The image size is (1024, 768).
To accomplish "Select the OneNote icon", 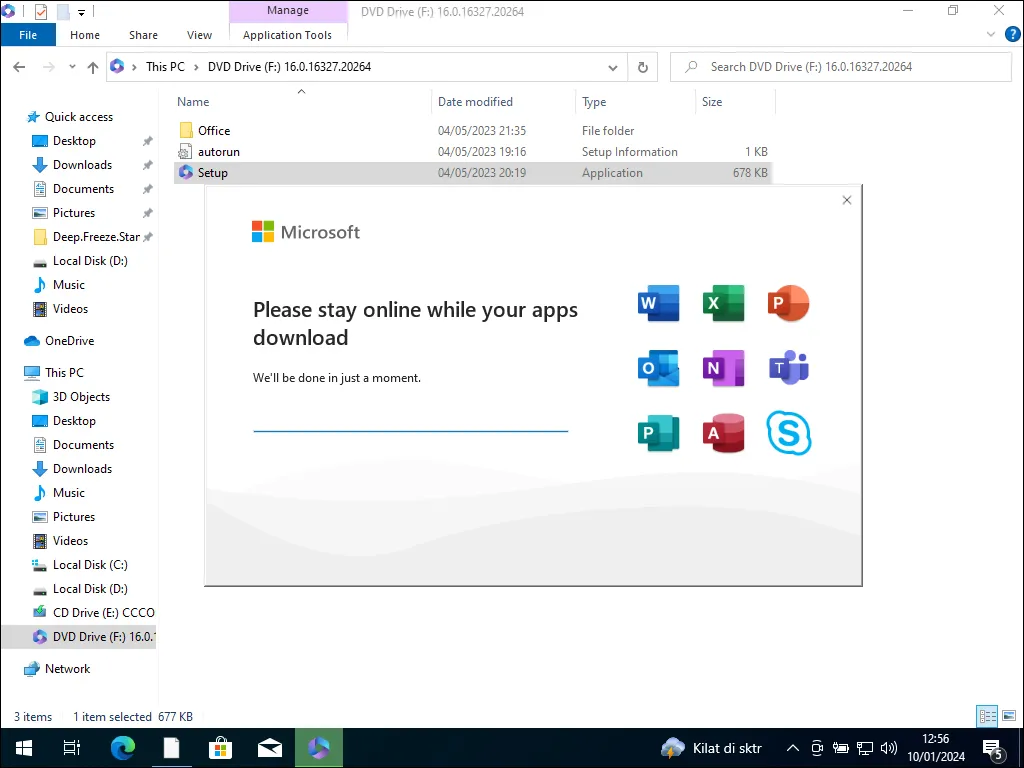I will (722, 368).
